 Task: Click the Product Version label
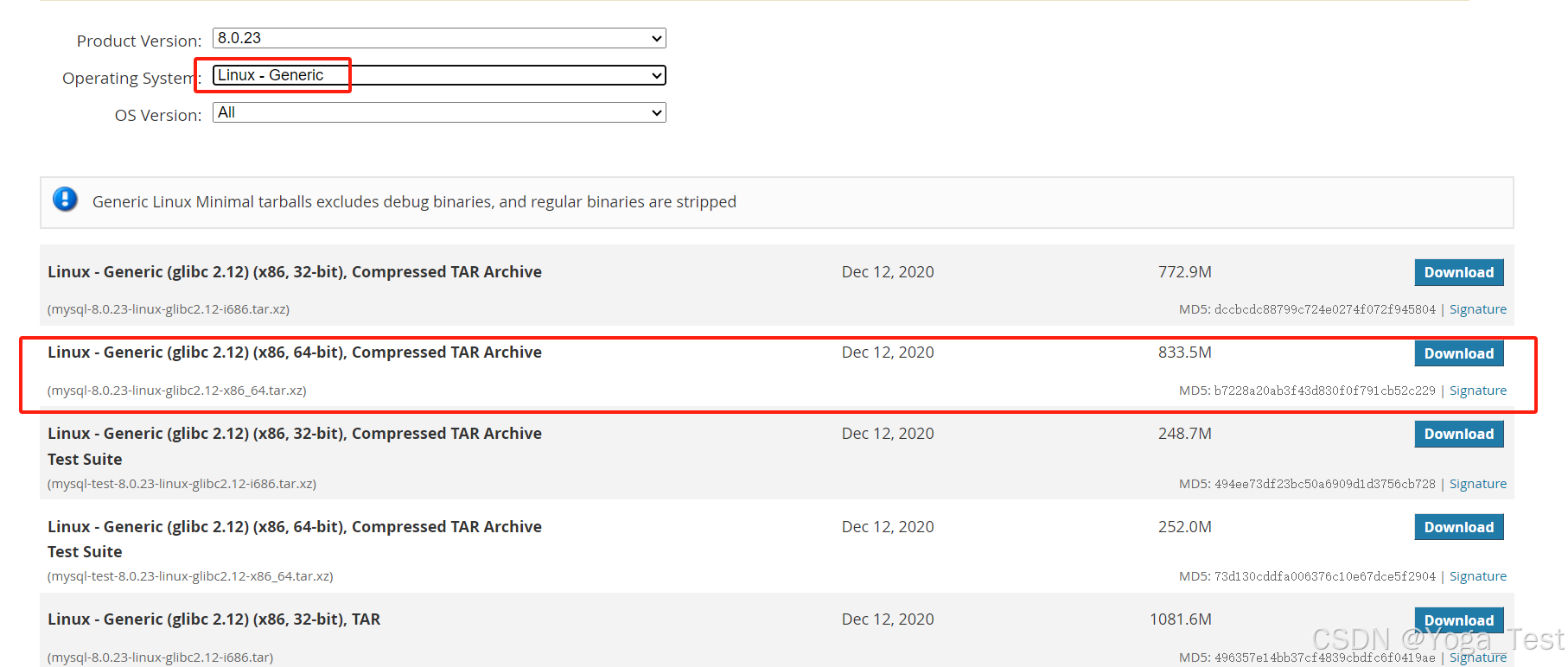(x=138, y=41)
